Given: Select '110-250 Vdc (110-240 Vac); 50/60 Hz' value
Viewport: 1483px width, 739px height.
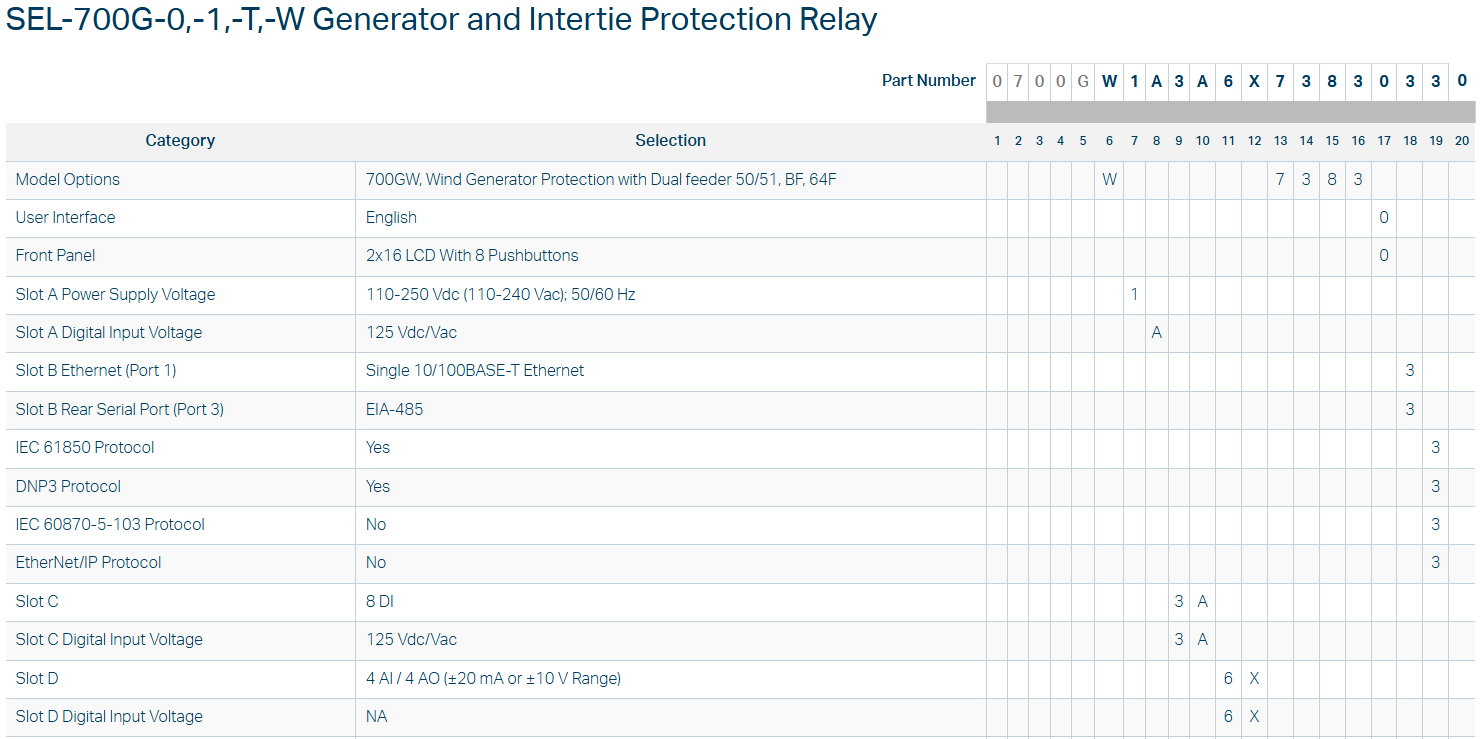Looking at the screenshot, I should point(501,295).
